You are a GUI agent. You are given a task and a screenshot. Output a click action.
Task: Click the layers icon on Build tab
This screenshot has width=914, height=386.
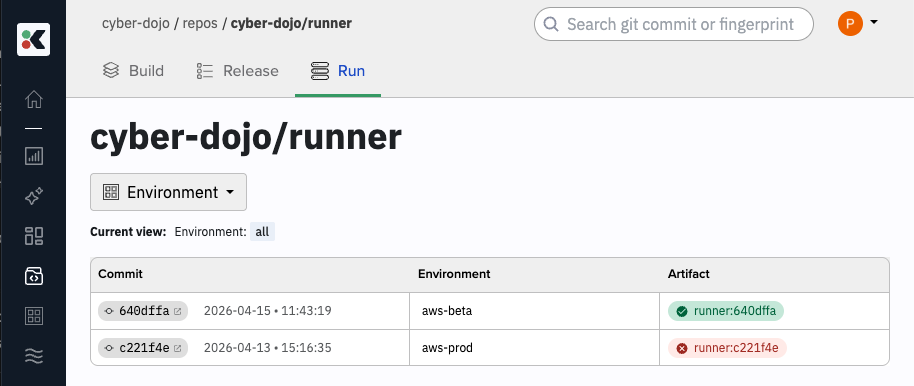click(x=111, y=71)
